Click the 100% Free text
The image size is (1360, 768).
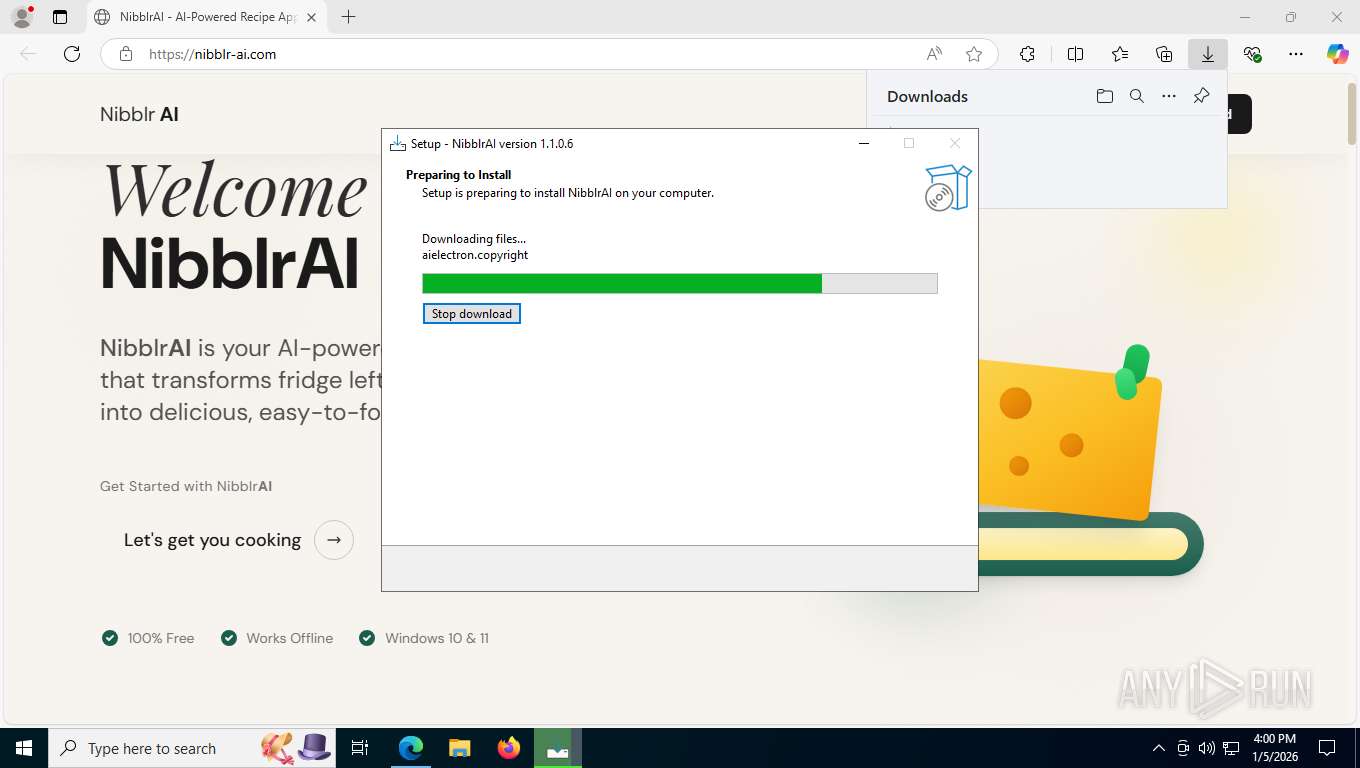click(x=161, y=638)
